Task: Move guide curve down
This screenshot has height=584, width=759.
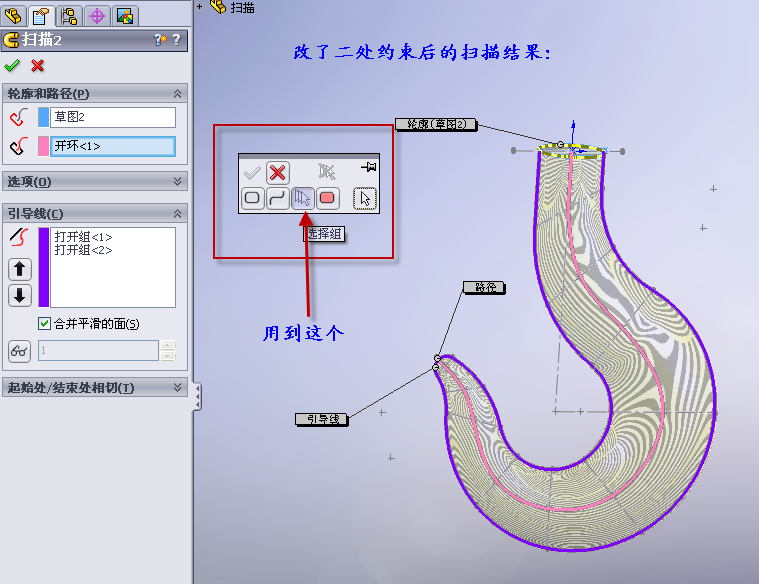Action: 20,295
